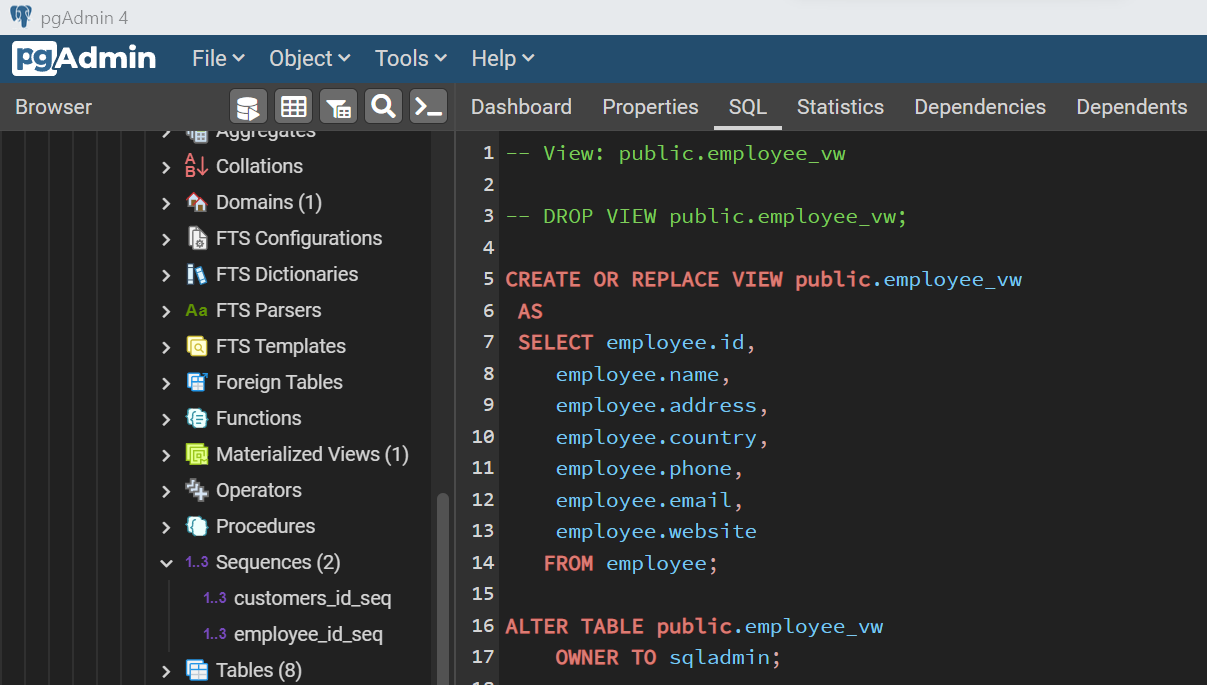Click the View Data table grid icon

tap(293, 106)
